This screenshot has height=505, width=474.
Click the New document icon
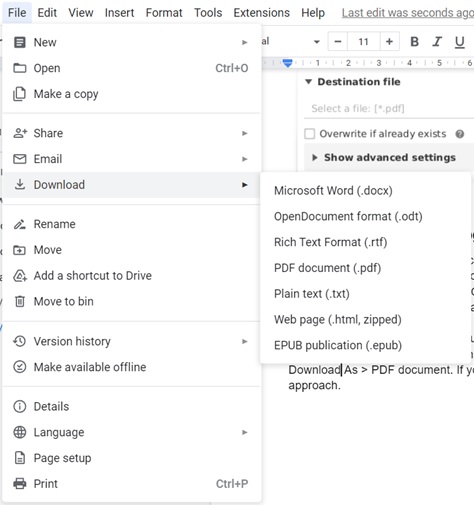point(20,42)
